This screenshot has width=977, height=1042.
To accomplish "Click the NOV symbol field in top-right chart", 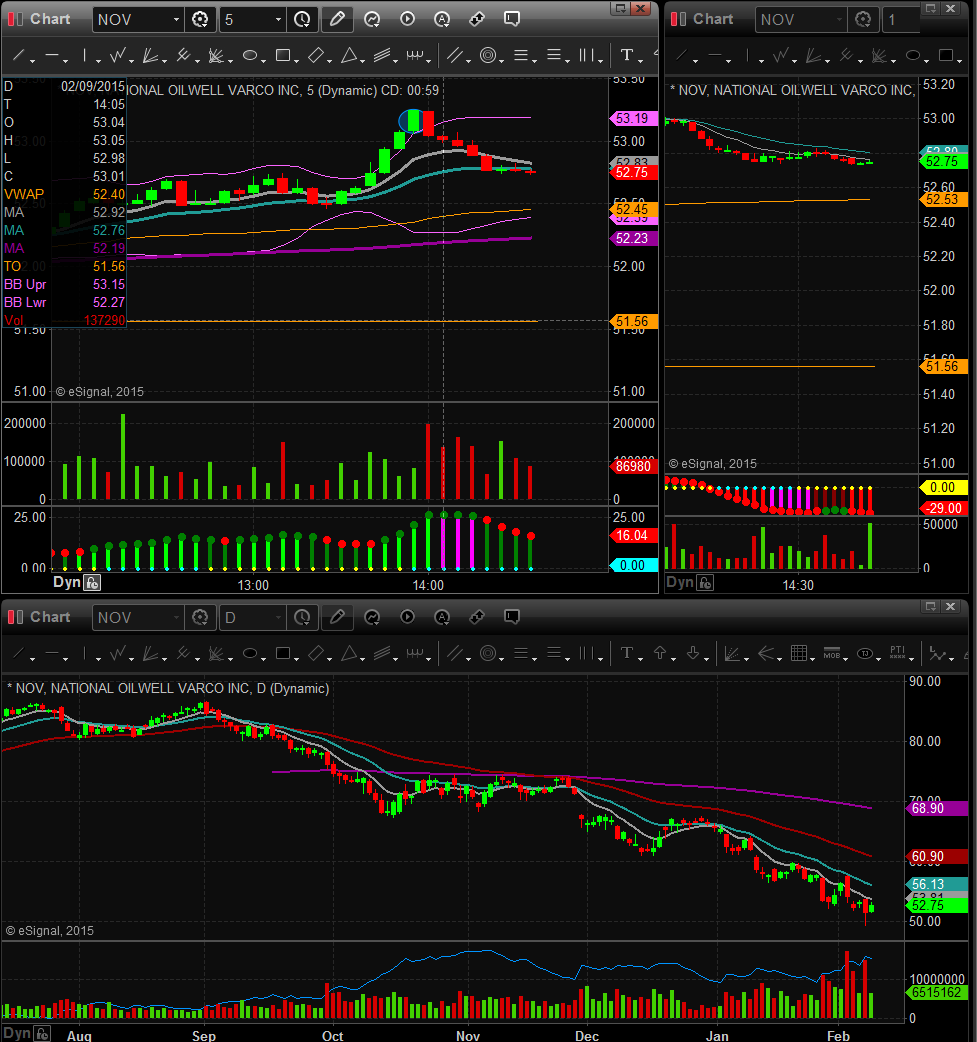I will click(800, 19).
